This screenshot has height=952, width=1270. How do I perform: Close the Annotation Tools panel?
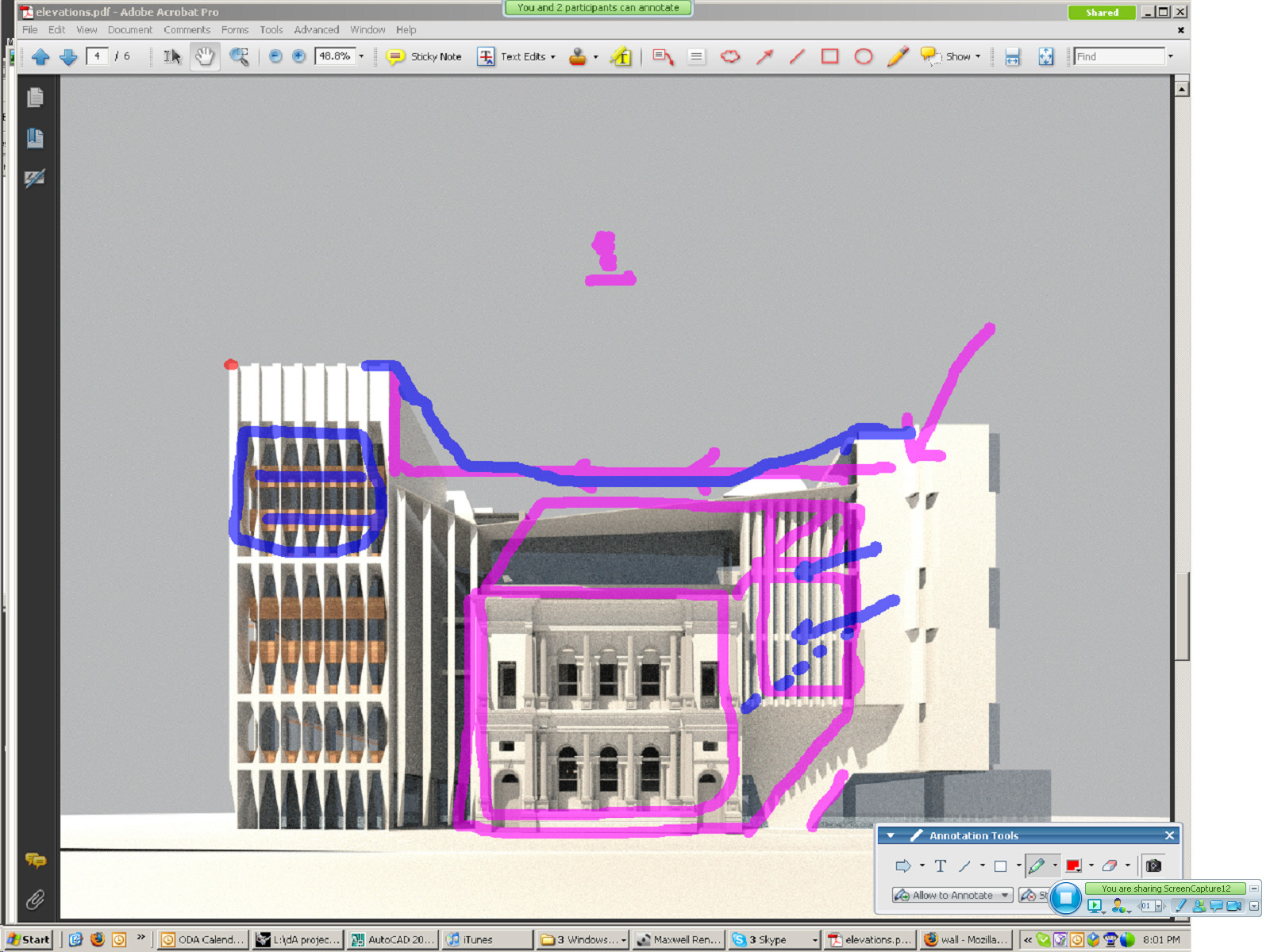1169,835
